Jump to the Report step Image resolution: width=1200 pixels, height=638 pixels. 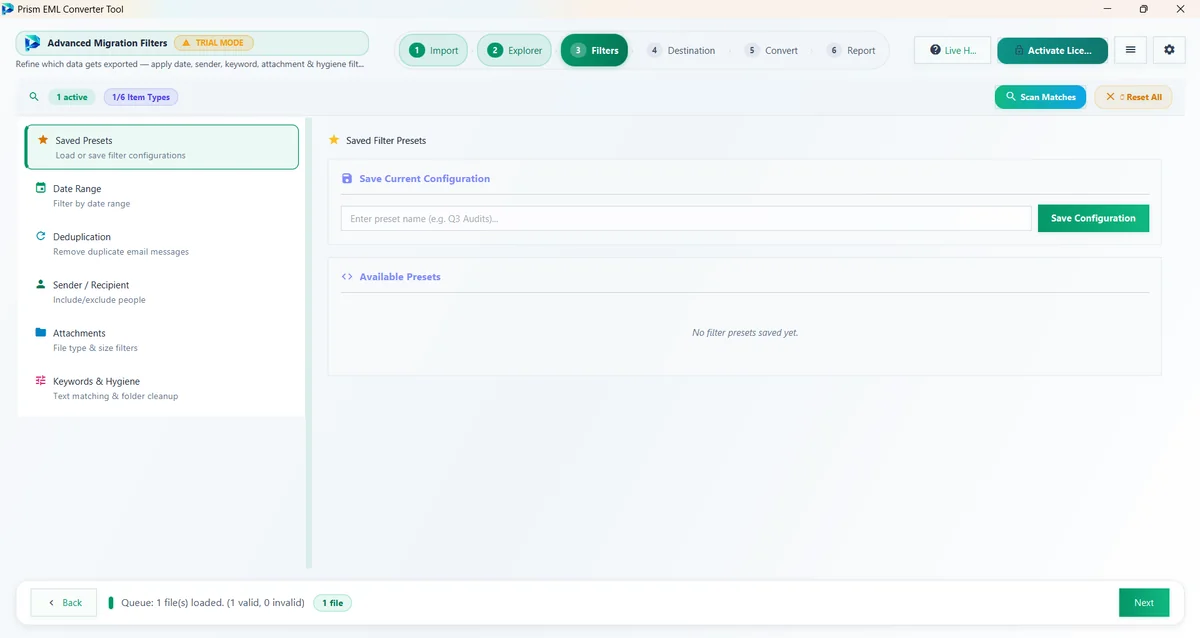851,50
